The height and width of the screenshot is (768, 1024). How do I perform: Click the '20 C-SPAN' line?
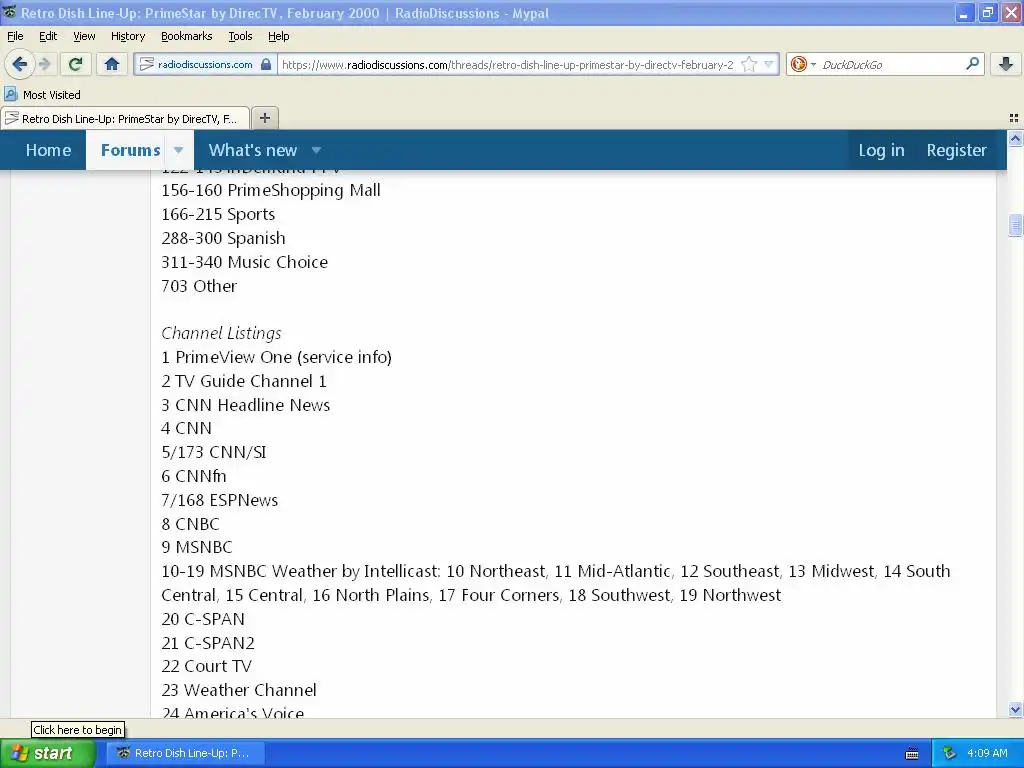203,619
